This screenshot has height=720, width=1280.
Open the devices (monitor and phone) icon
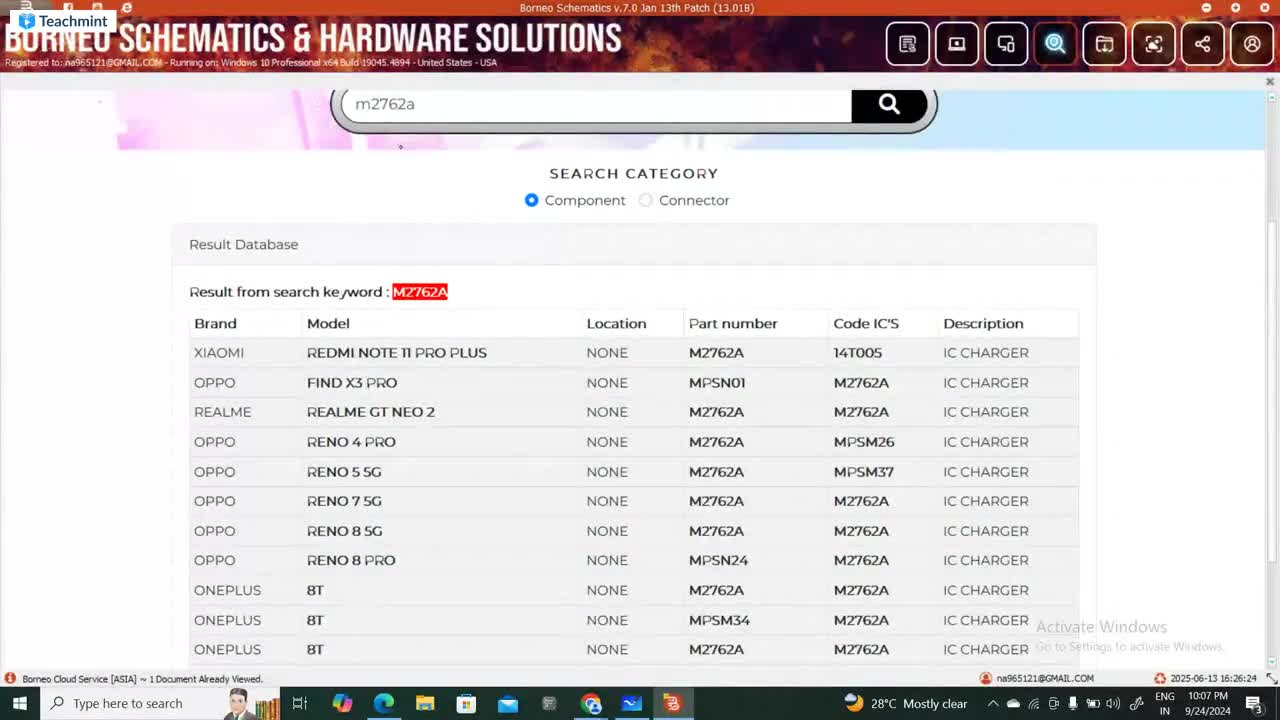(x=1006, y=44)
